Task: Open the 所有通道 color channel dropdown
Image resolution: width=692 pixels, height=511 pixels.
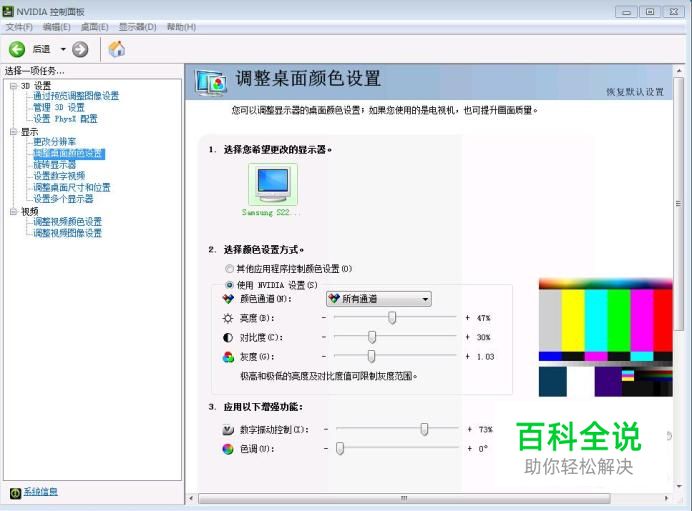Action: pos(379,299)
